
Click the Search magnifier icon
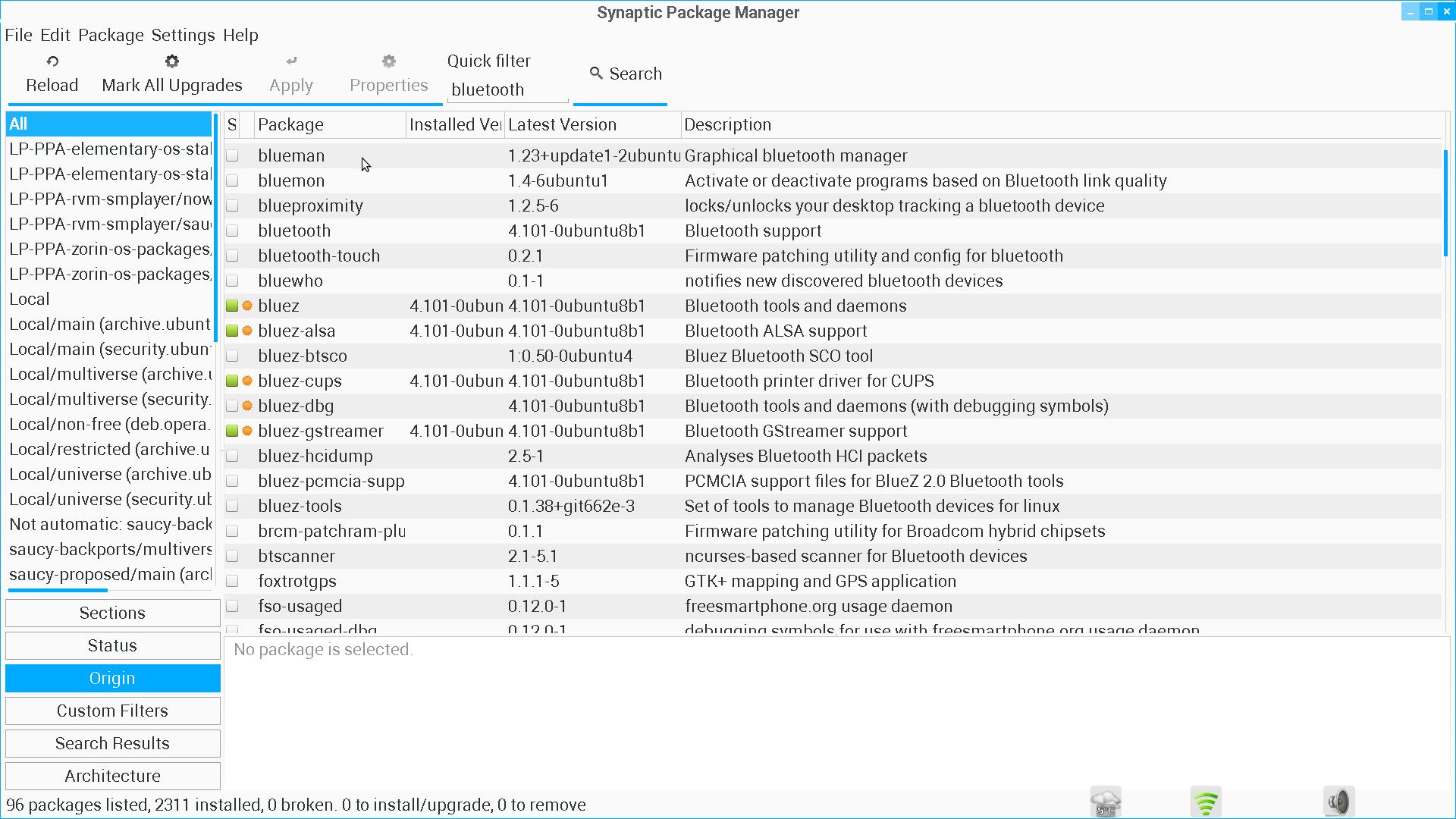596,73
